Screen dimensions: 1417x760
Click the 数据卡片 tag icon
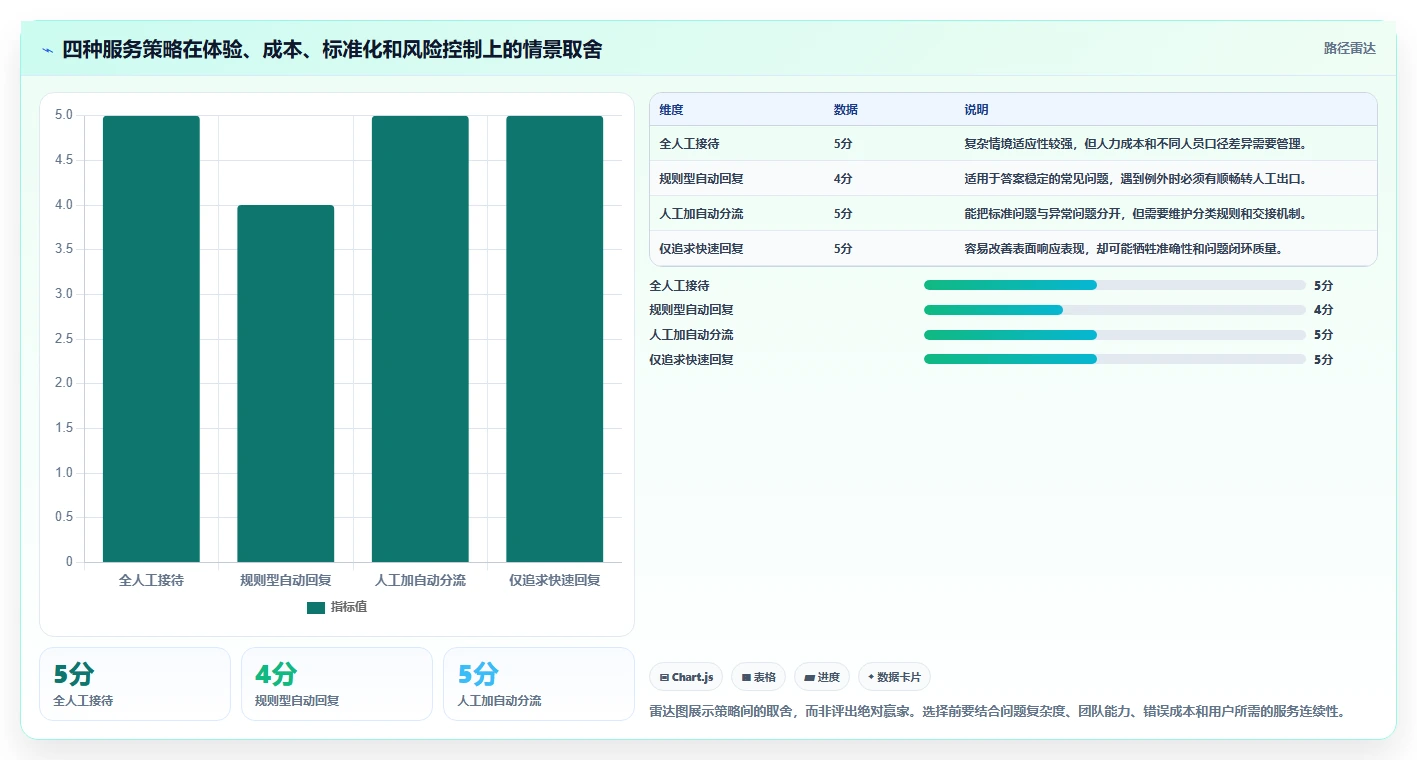[x=871, y=678]
